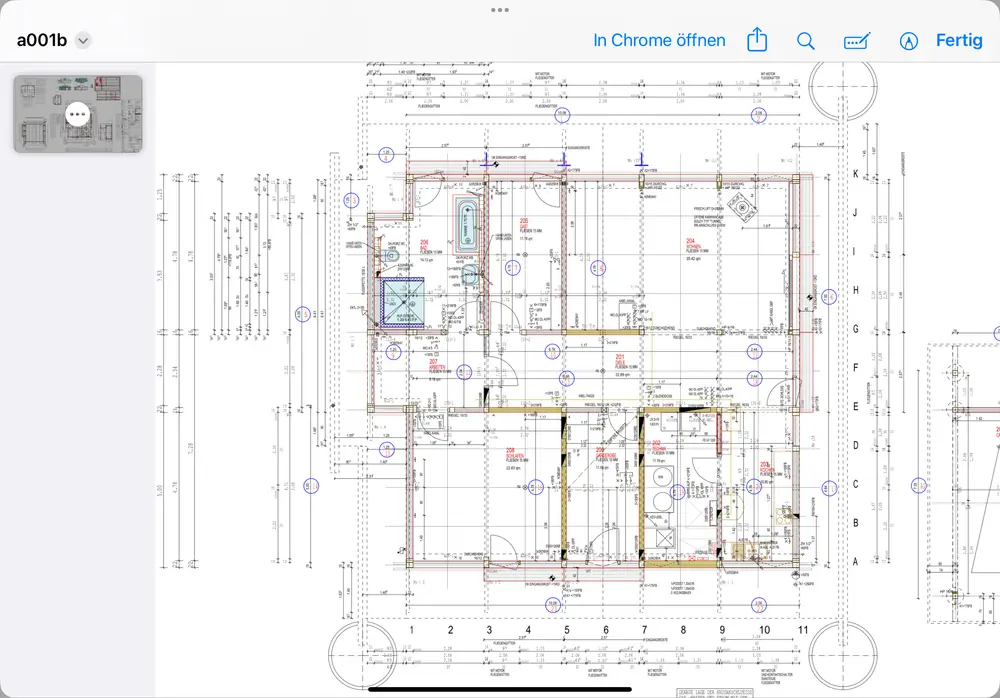Tap the ellipsis button on the page thumbnail
This screenshot has width=1000, height=698.
78,114
